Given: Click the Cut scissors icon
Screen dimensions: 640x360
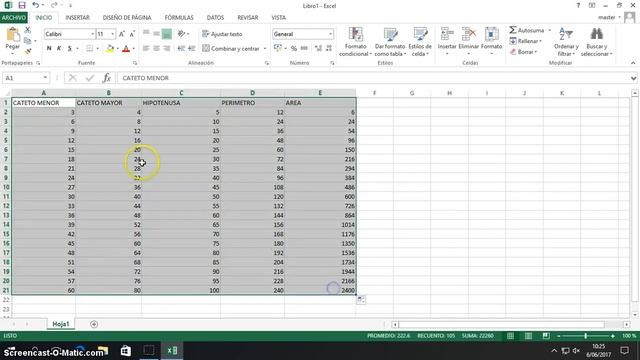Looking at the screenshot, I should (28, 30).
